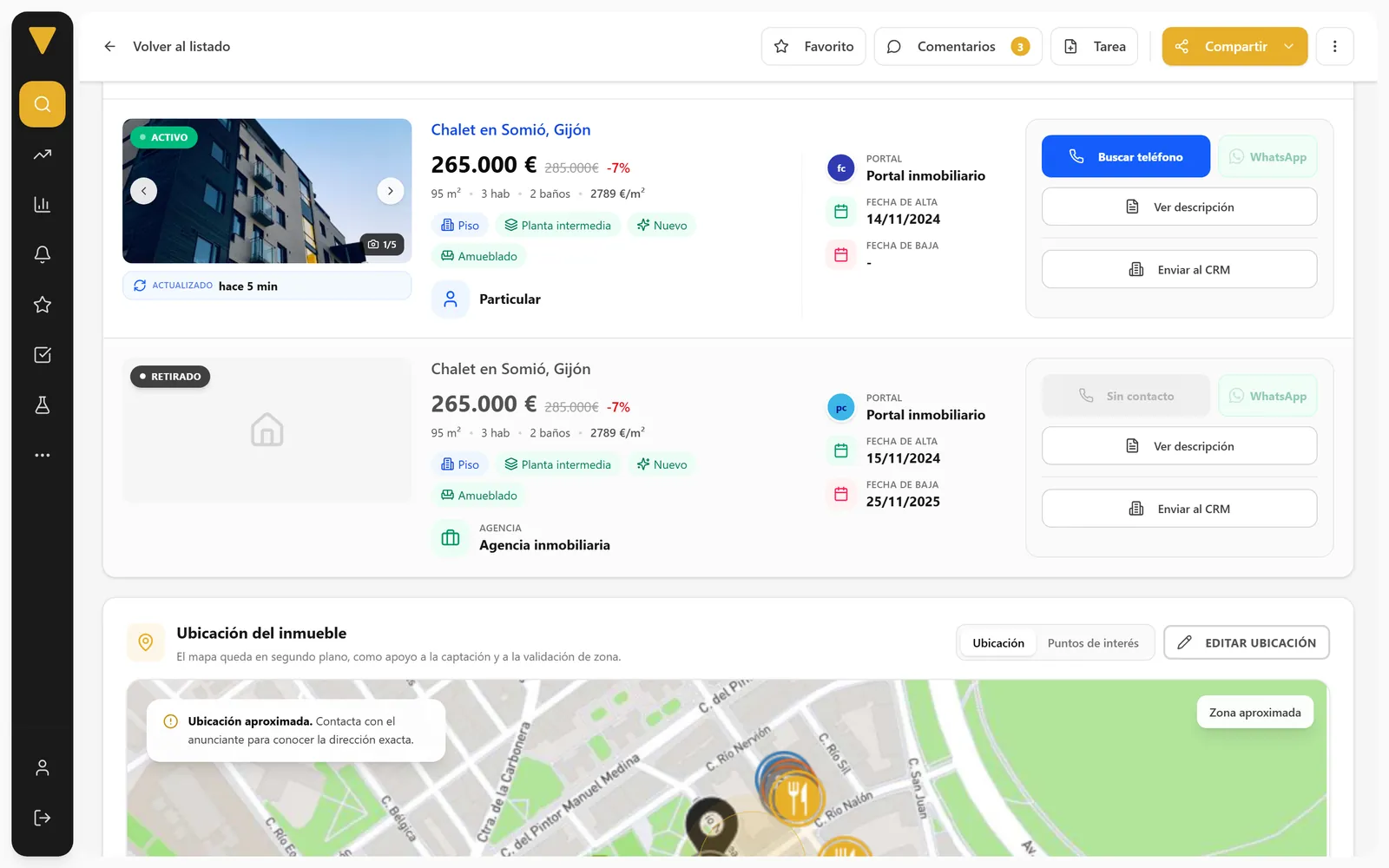Screen dimensions: 1389x868
Task: Click EDITAR UBICACIÓN button
Action: coord(1247,643)
